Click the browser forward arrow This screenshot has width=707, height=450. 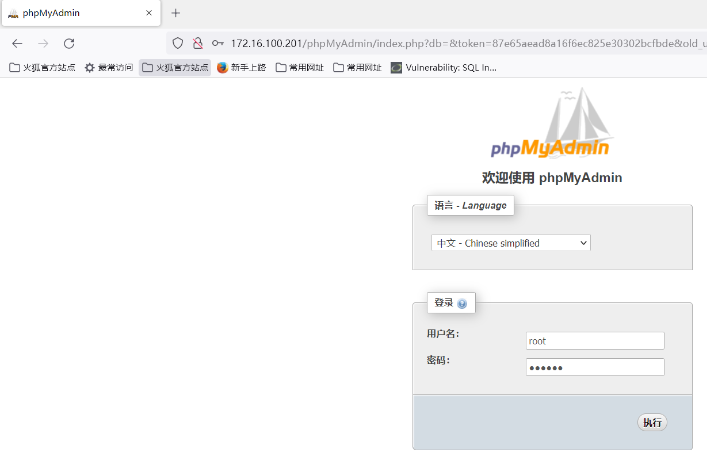click(43, 43)
